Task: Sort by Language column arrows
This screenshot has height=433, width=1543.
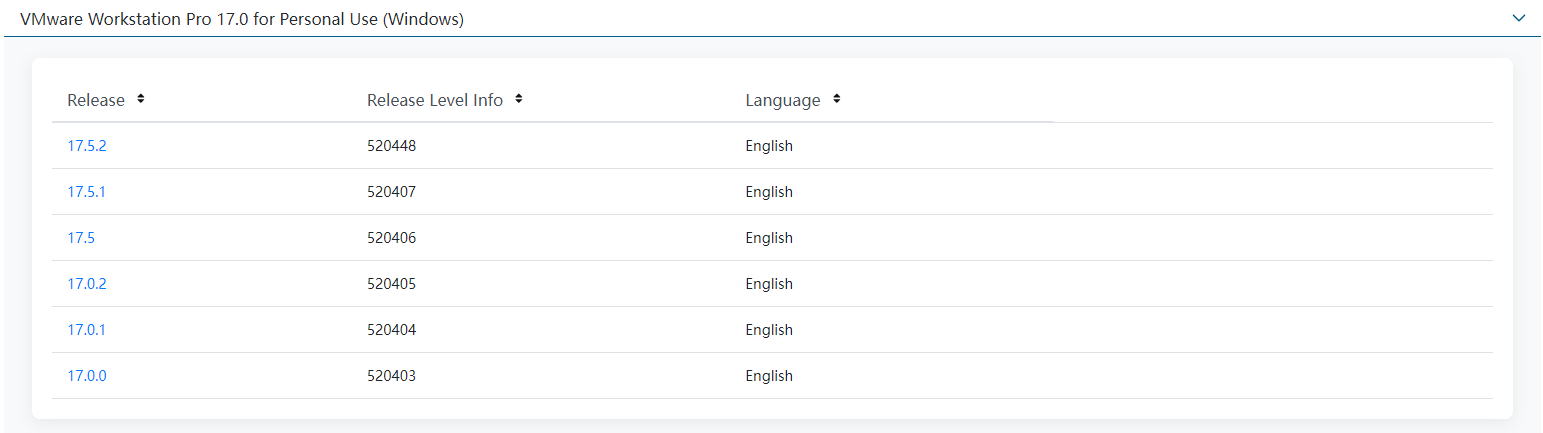Action: [x=836, y=99]
